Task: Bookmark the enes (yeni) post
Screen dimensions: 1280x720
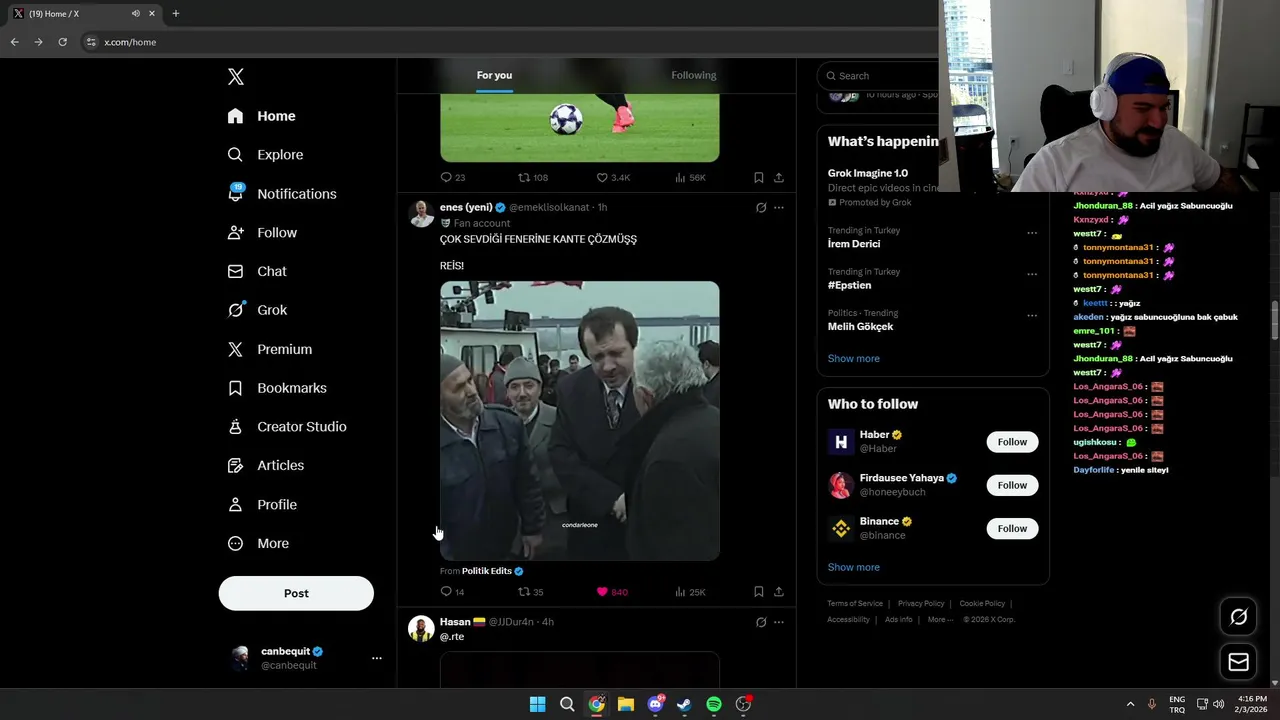Action: pyautogui.click(x=759, y=592)
